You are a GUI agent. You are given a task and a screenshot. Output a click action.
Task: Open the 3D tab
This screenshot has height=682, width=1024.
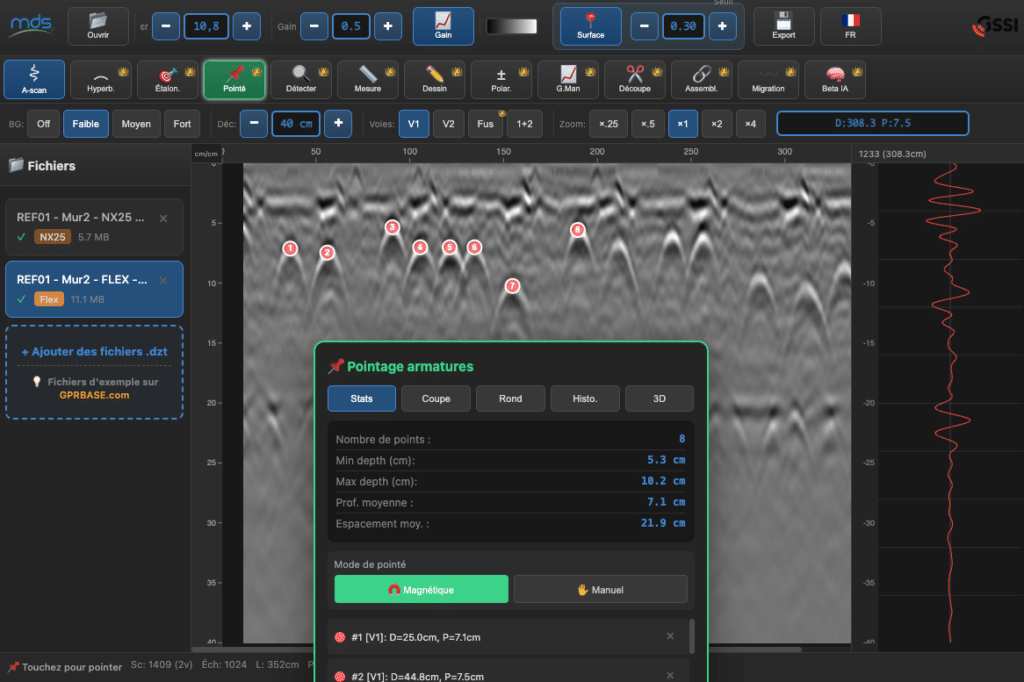coord(659,398)
